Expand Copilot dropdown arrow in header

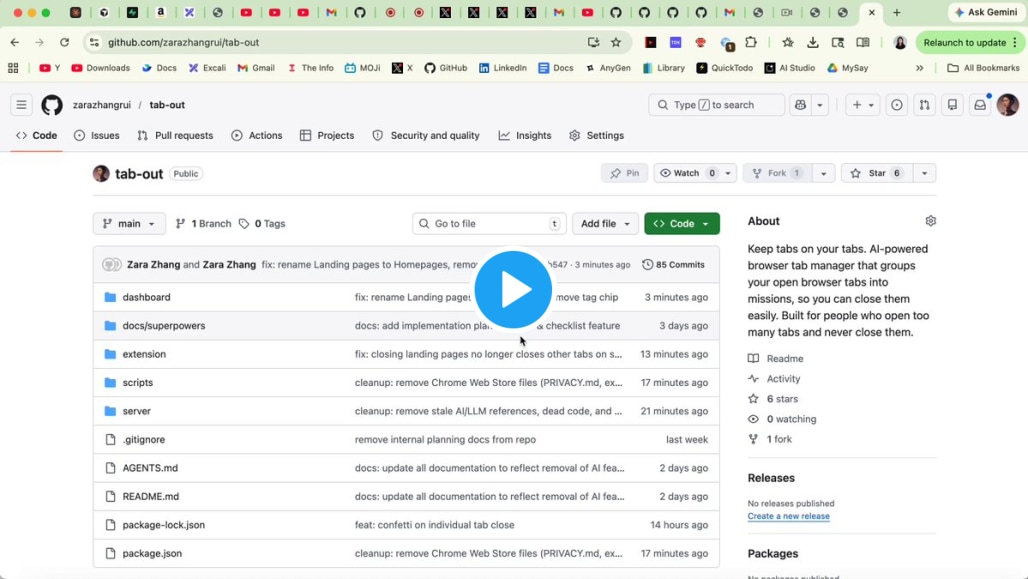point(820,105)
